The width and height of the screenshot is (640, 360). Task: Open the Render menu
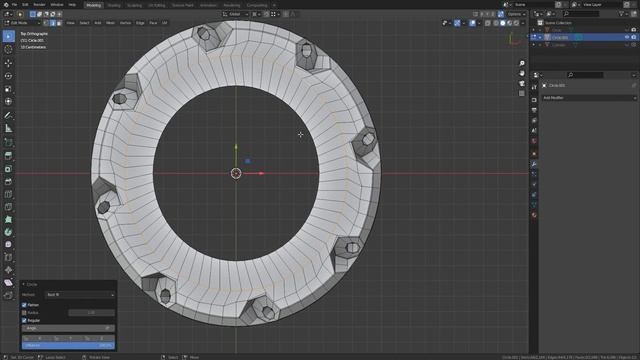pos(39,5)
